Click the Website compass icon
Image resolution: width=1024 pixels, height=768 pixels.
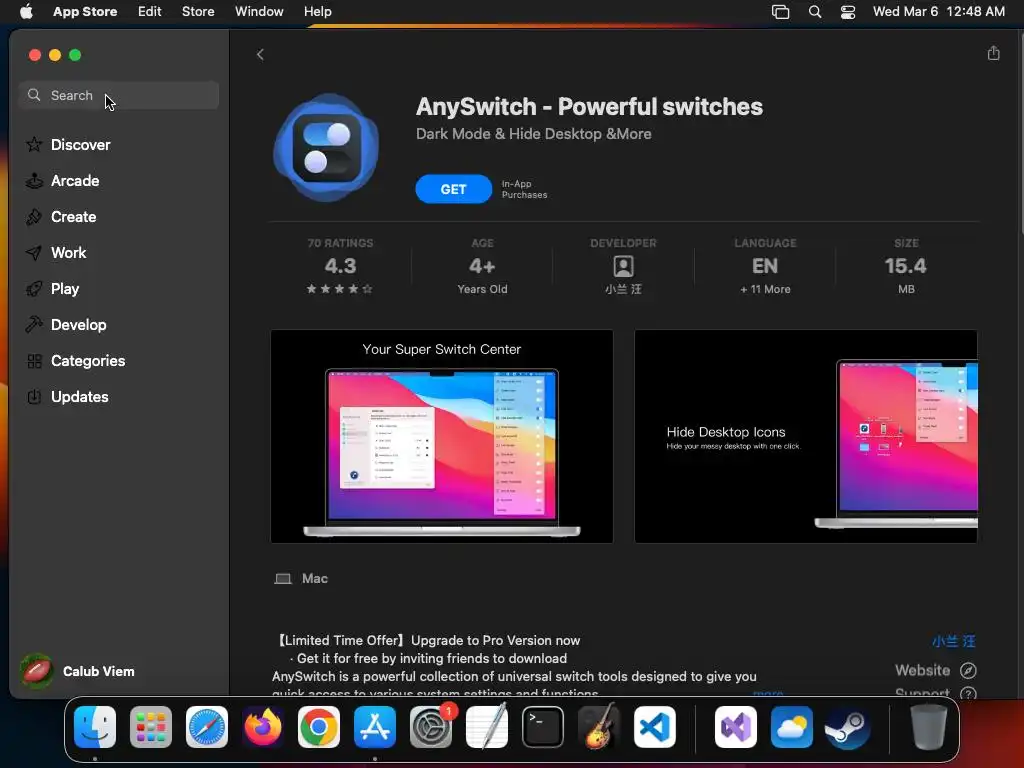pyautogui.click(x=968, y=670)
